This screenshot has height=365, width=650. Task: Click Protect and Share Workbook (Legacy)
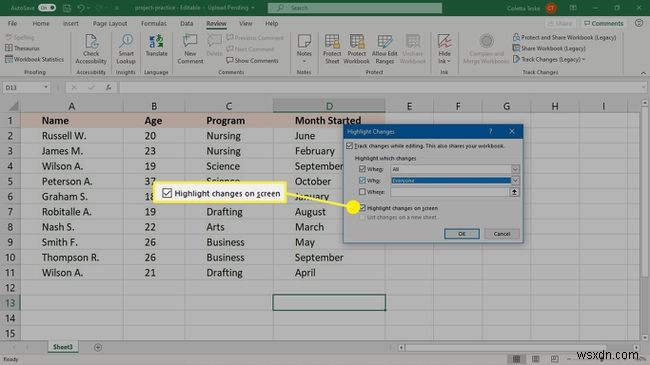[x=564, y=37]
